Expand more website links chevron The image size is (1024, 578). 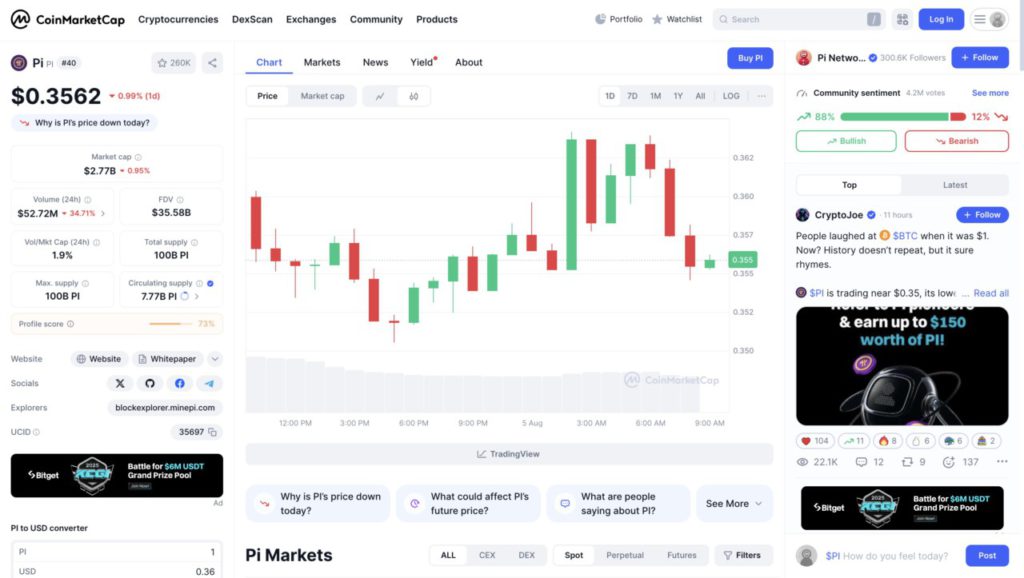tap(215, 359)
